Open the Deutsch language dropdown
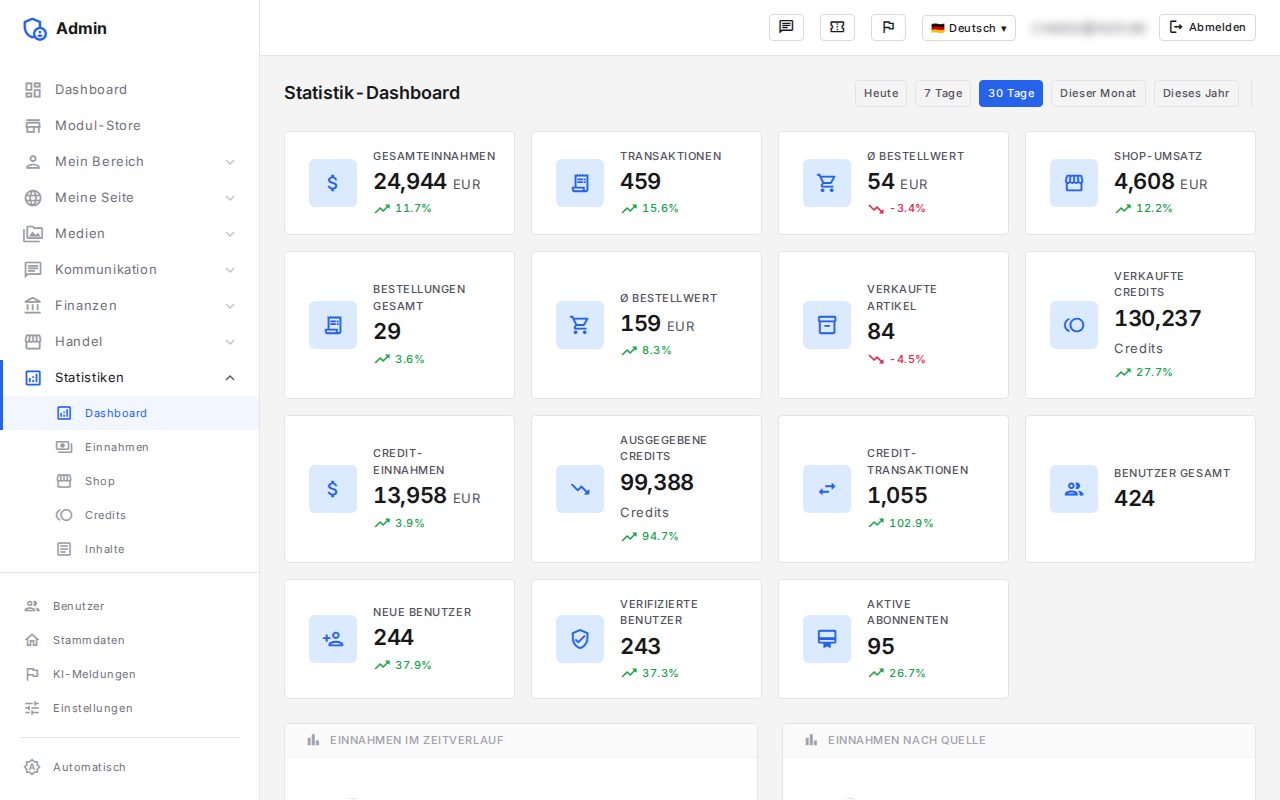The width and height of the screenshot is (1280, 800). tap(969, 28)
